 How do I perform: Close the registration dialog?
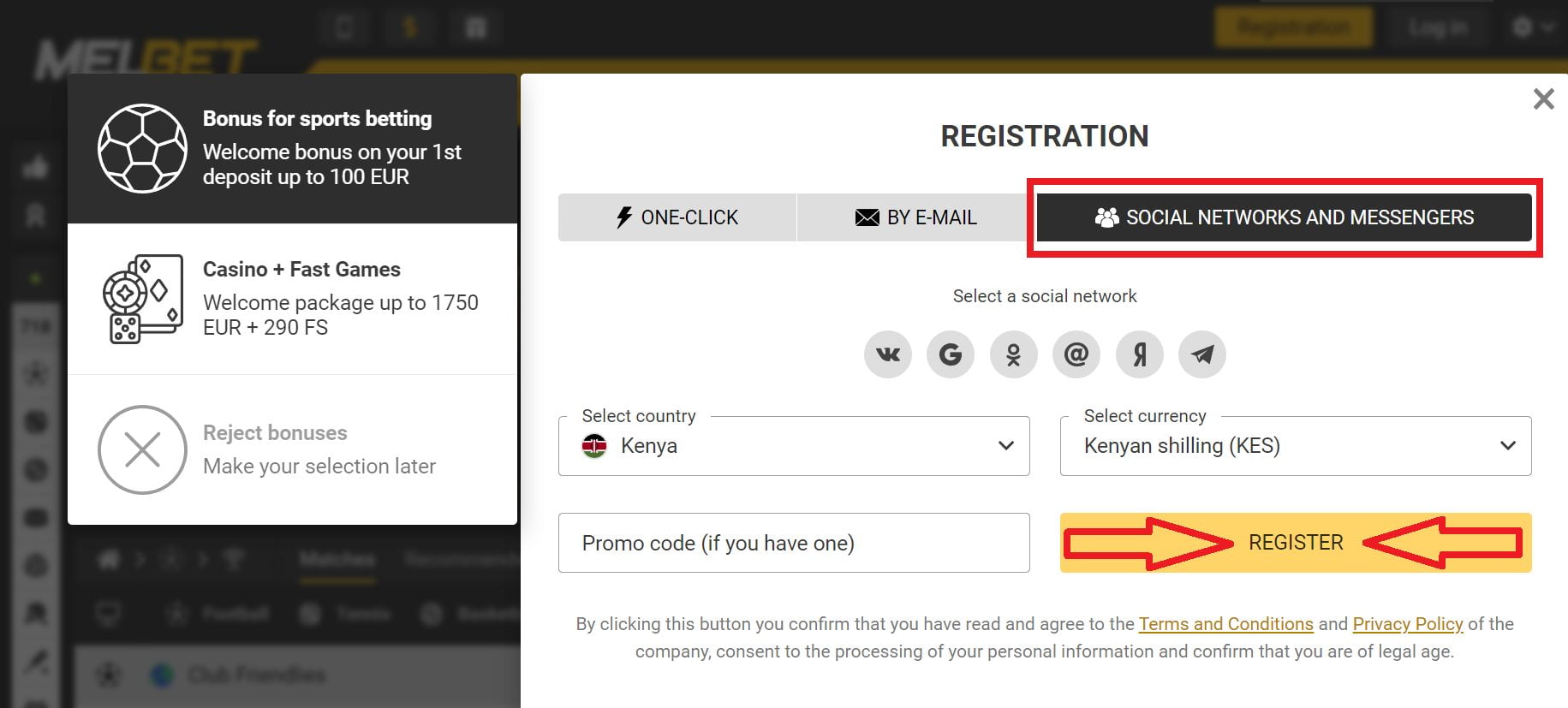pos(1543,99)
